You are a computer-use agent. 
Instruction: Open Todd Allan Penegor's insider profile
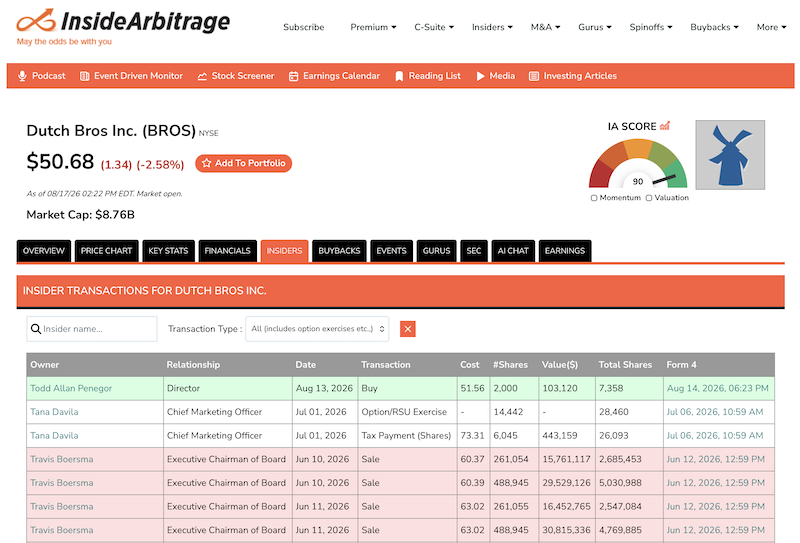tap(71, 388)
